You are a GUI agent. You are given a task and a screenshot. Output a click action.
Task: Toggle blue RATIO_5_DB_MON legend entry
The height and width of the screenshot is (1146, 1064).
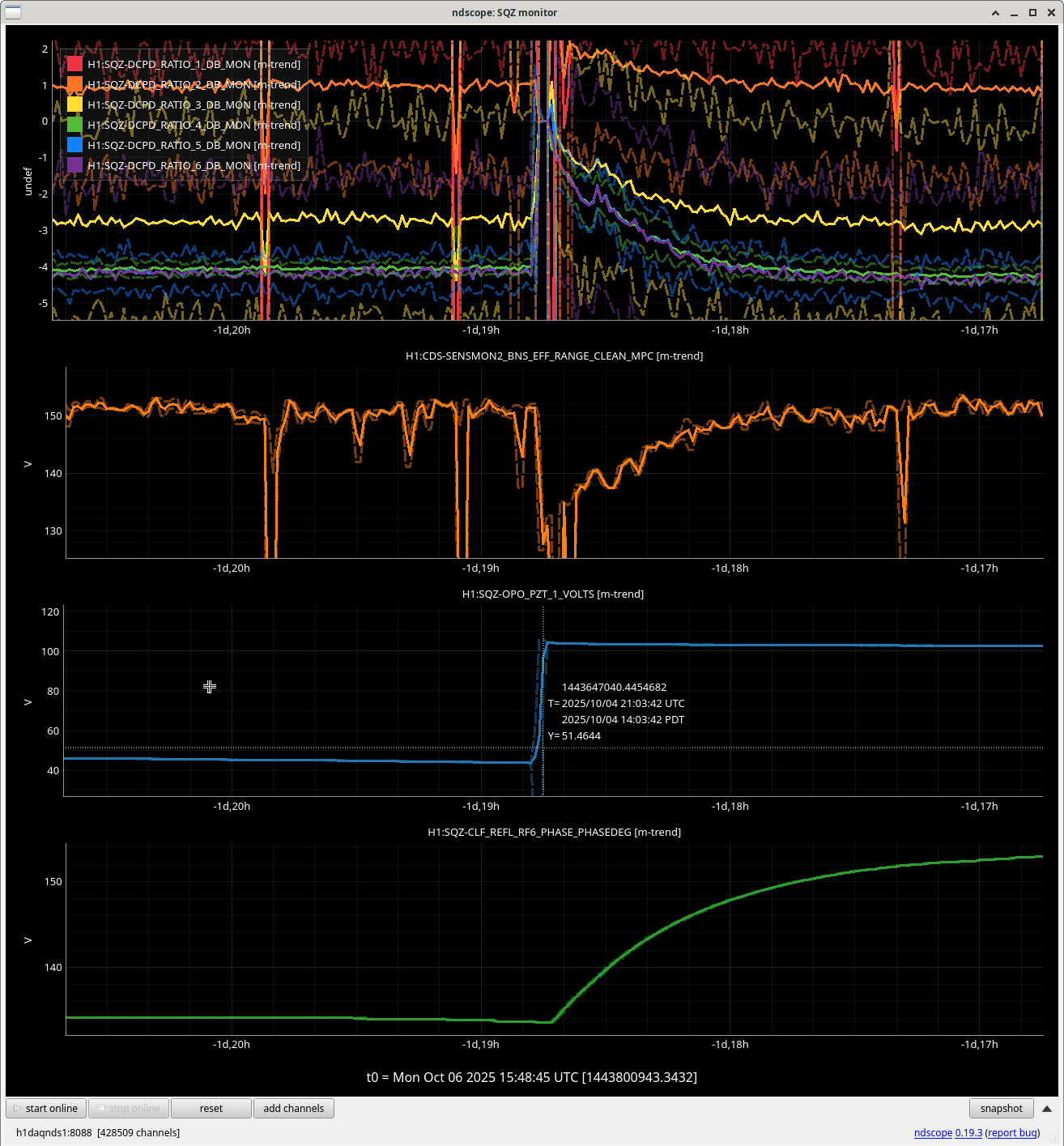pos(194,145)
